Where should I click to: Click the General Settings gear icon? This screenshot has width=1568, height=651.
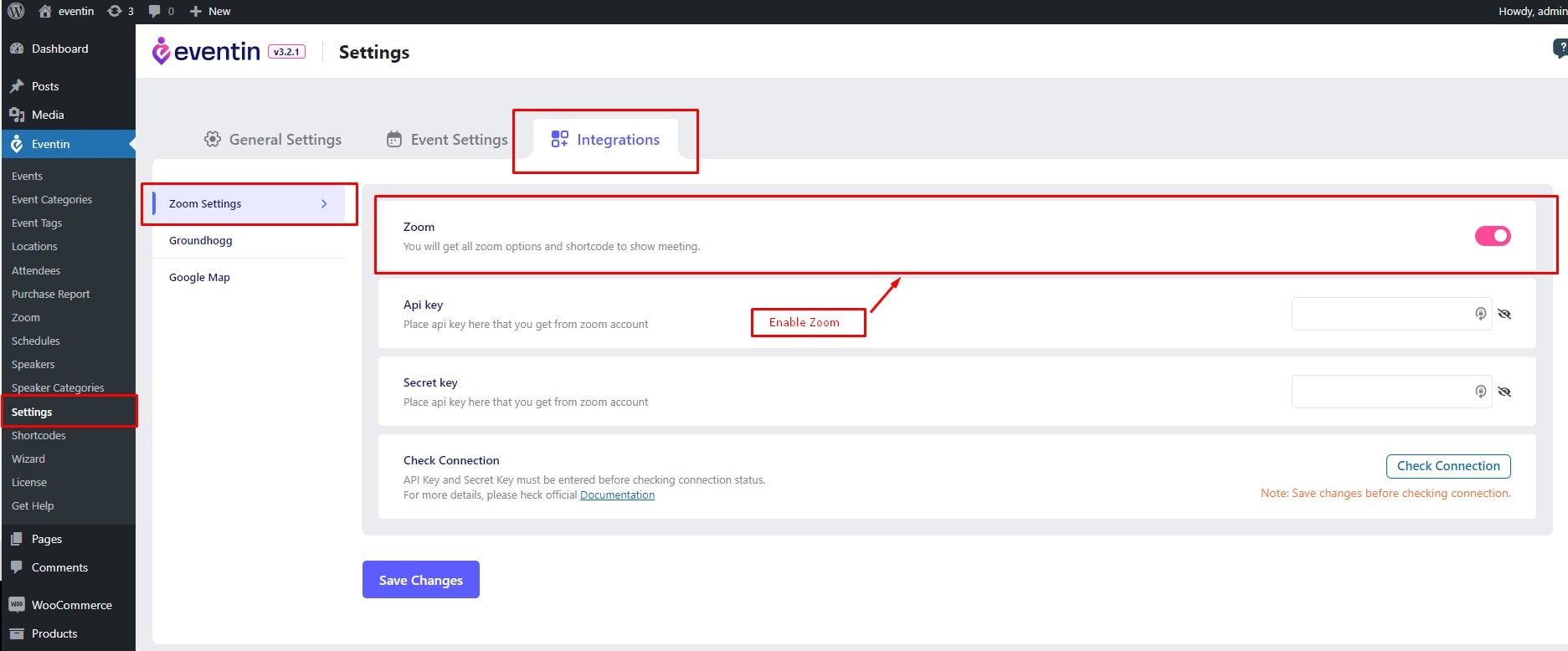pos(213,139)
